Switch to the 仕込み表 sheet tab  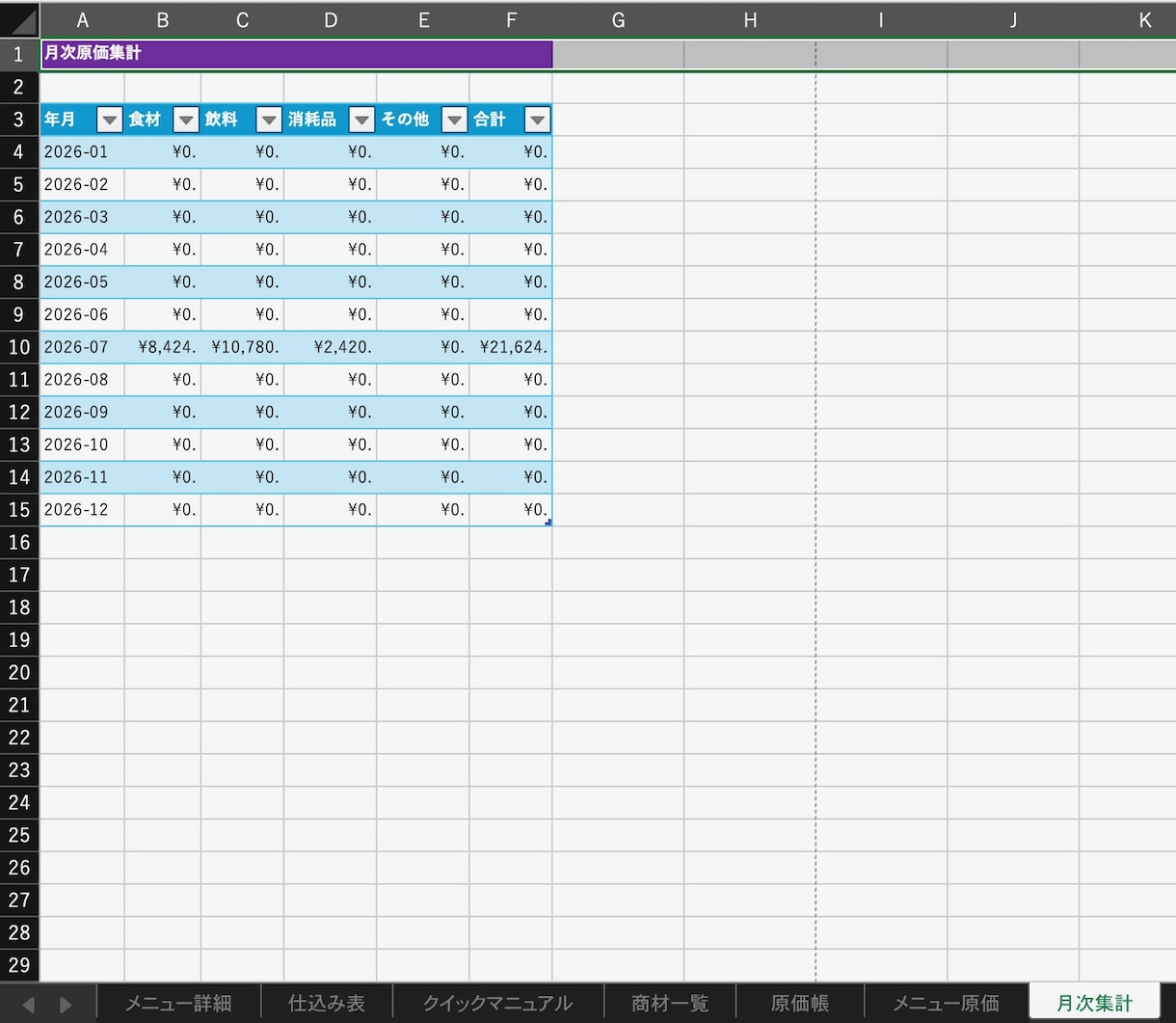[x=327, y=1004]
